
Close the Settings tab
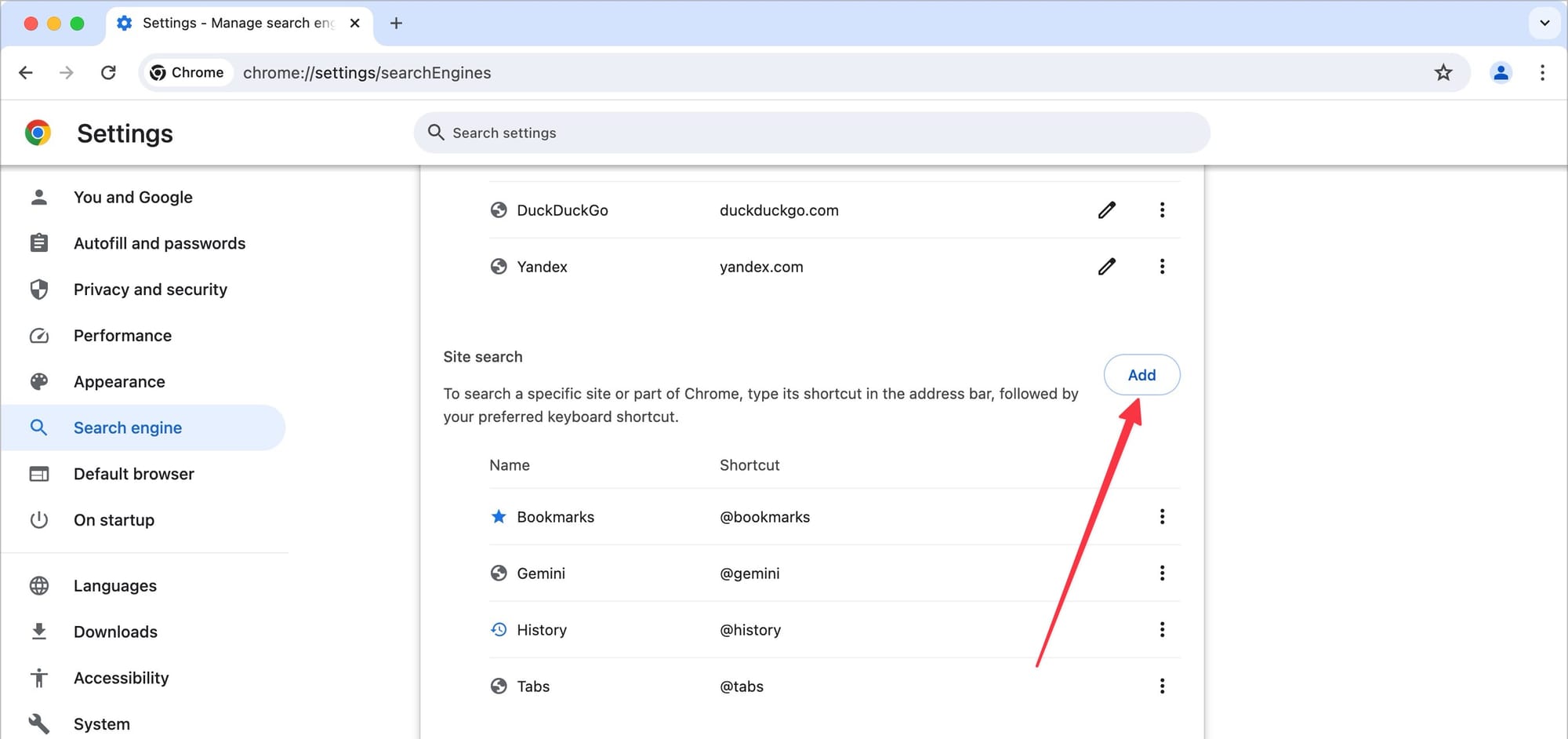(354, 24)
